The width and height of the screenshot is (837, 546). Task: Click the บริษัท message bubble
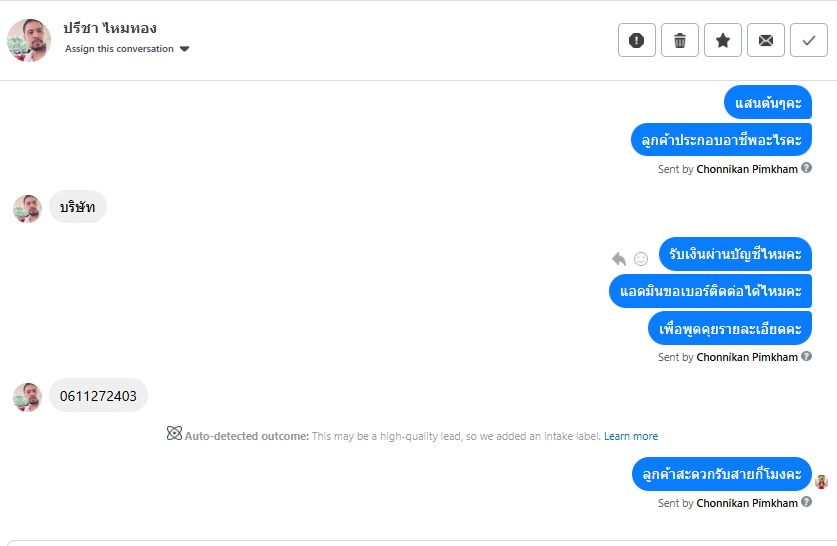[78, 207]
